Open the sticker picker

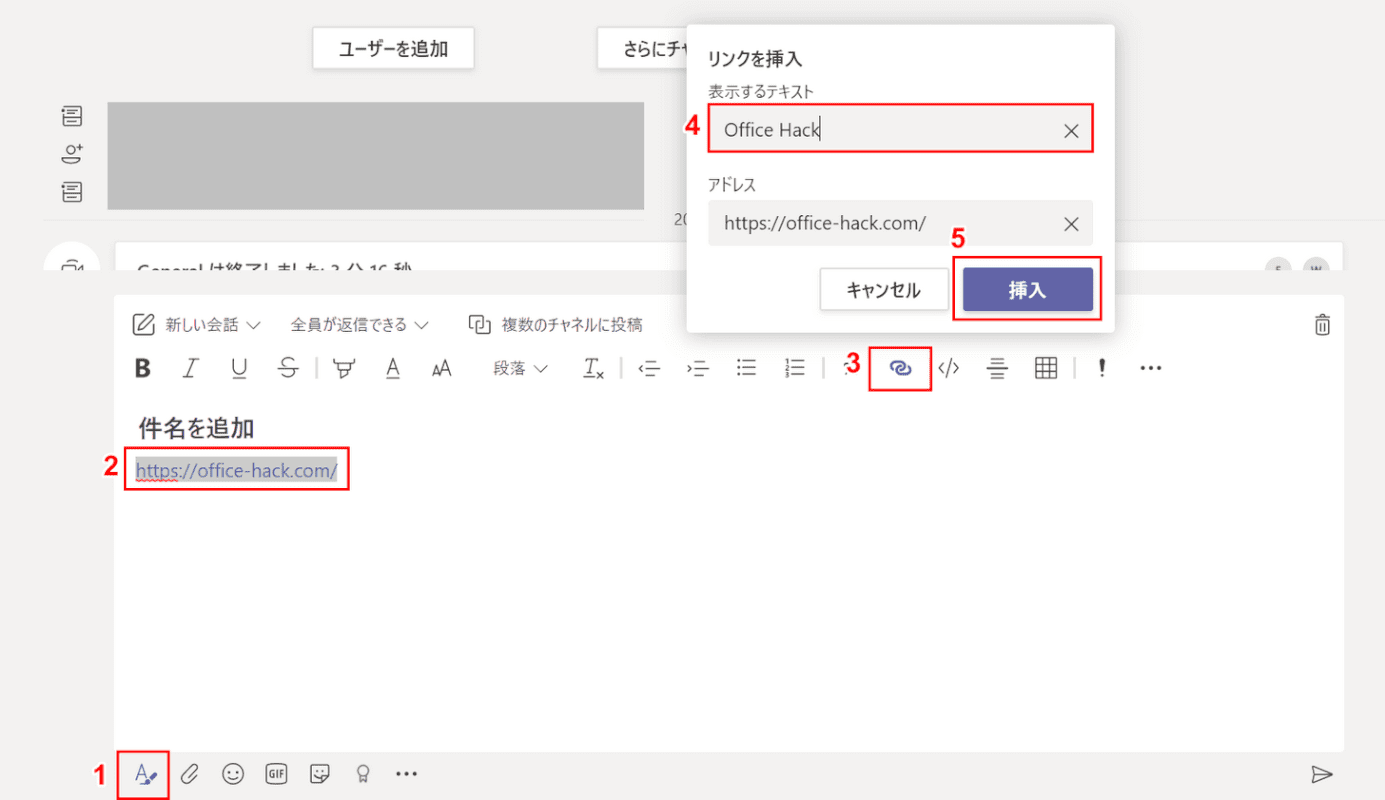coord(320,774)
